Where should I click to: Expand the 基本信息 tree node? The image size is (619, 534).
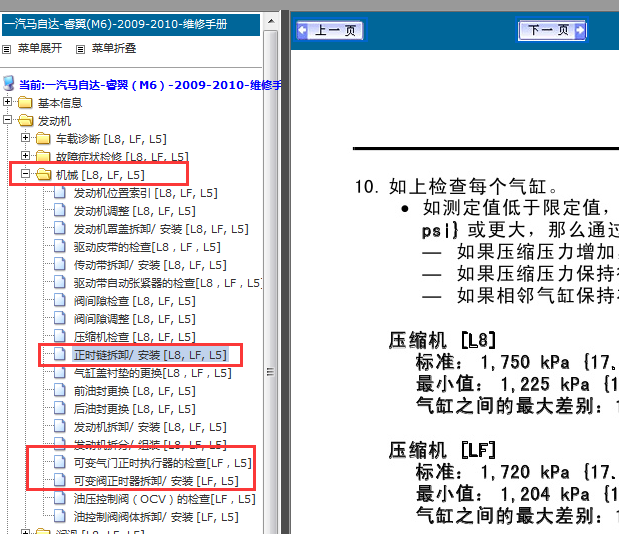(x=7, y=102)
